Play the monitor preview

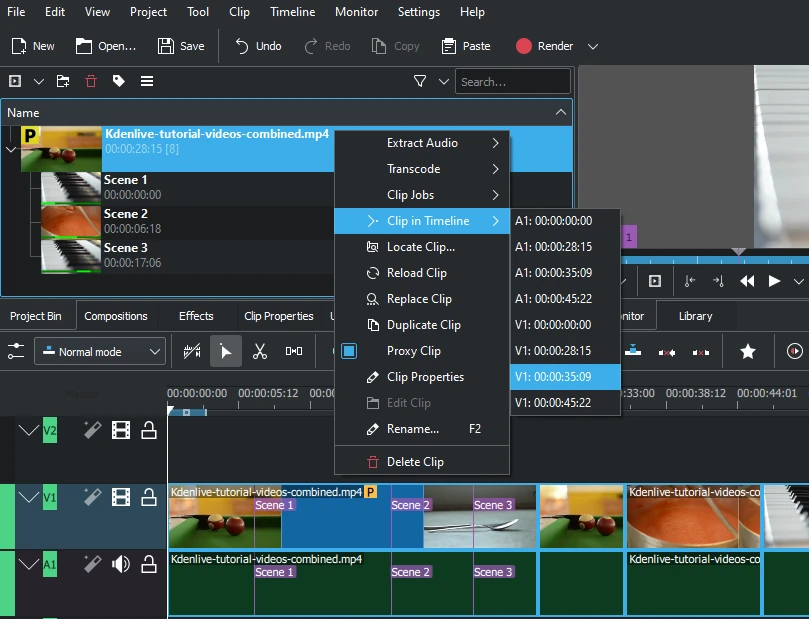click(x=774, y=281)
